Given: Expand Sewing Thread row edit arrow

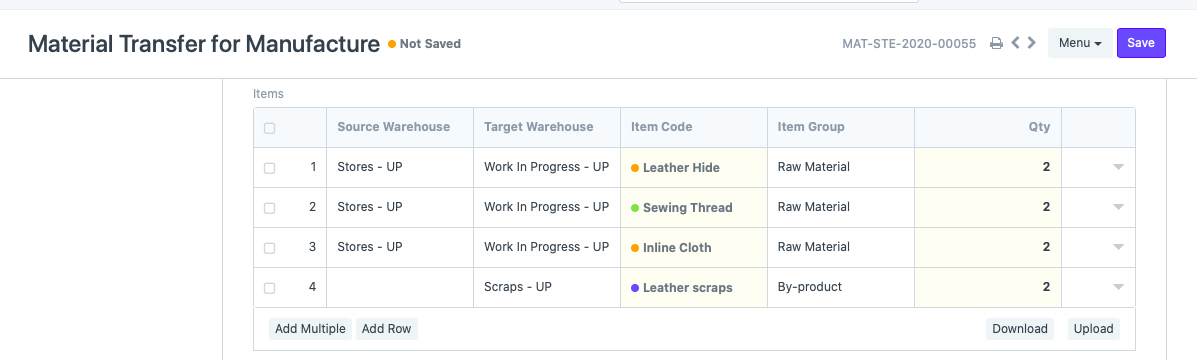Looking at the screenshot, I should coord(1118,207).
